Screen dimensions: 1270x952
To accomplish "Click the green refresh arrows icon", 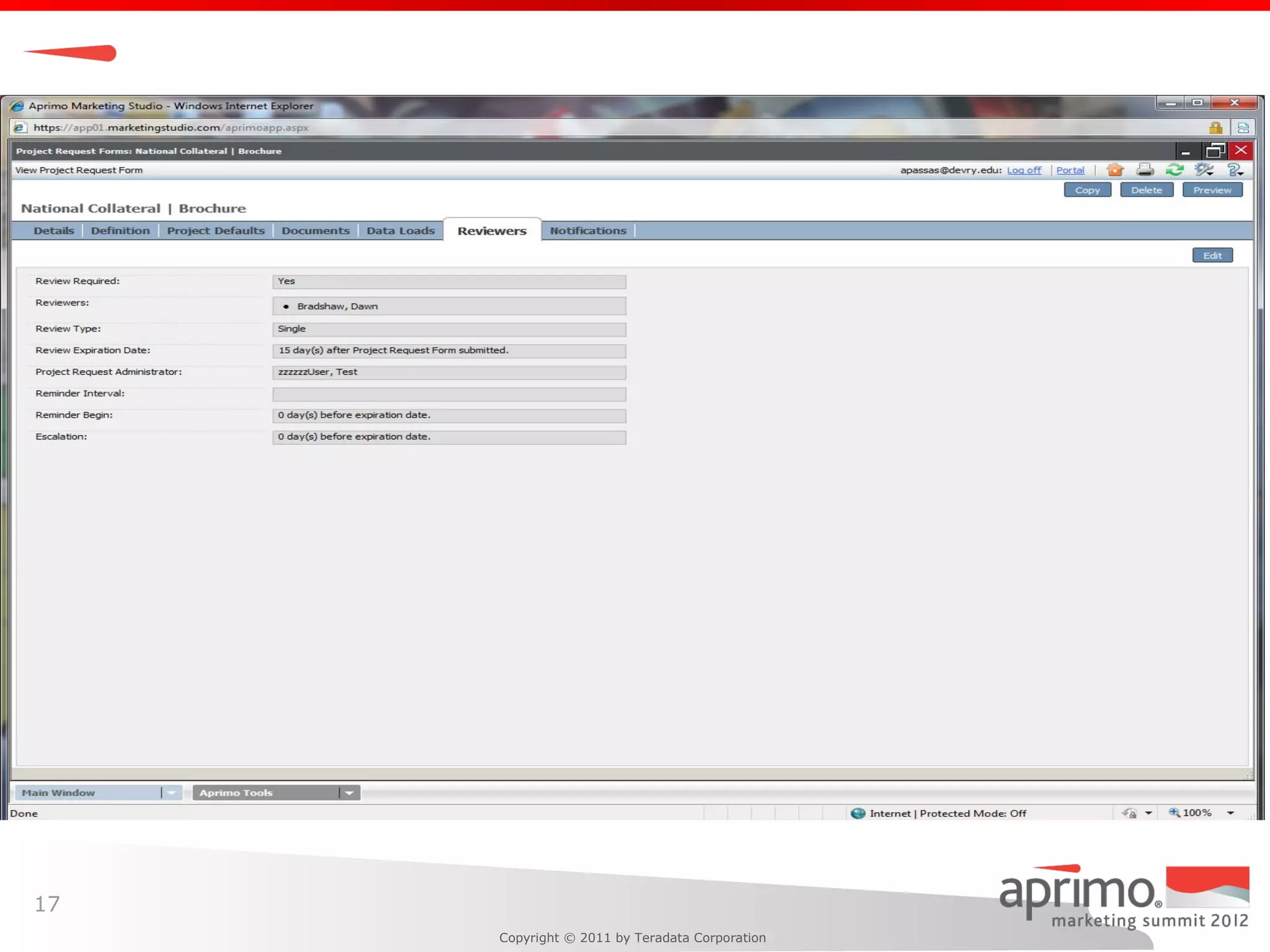I will [x=1174, y=170].
